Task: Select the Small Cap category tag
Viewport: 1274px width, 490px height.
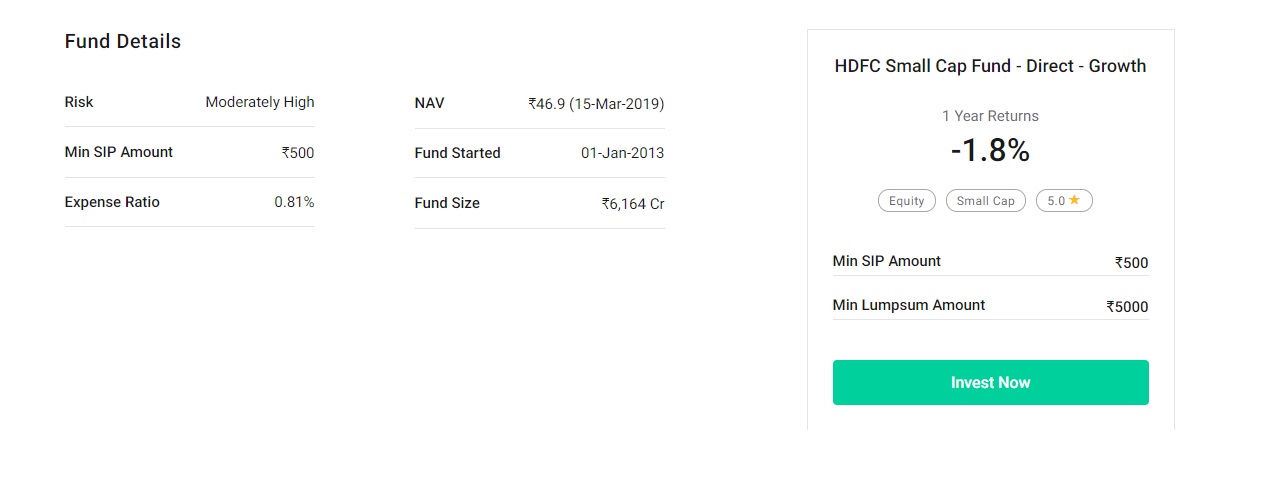Action: coord(985,201)
